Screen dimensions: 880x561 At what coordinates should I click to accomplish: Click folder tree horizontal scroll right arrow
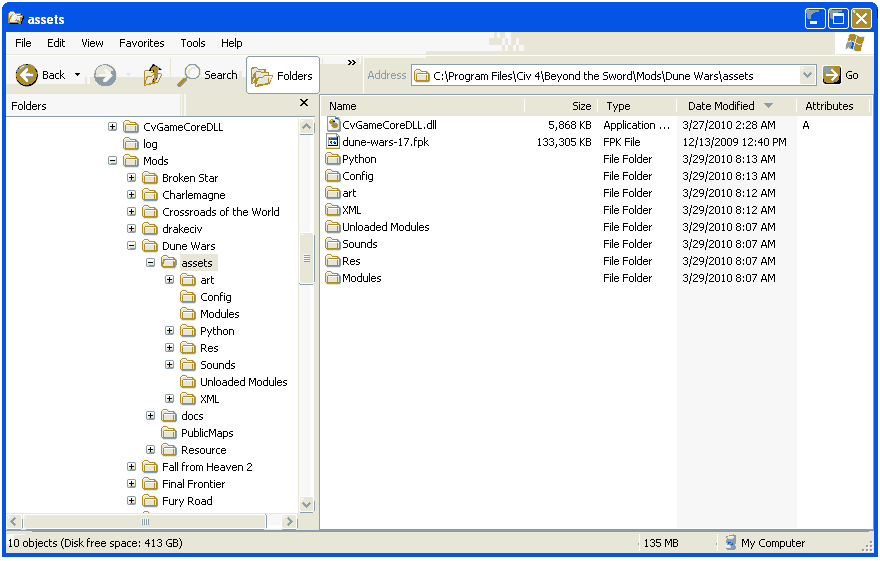[289, 522]
